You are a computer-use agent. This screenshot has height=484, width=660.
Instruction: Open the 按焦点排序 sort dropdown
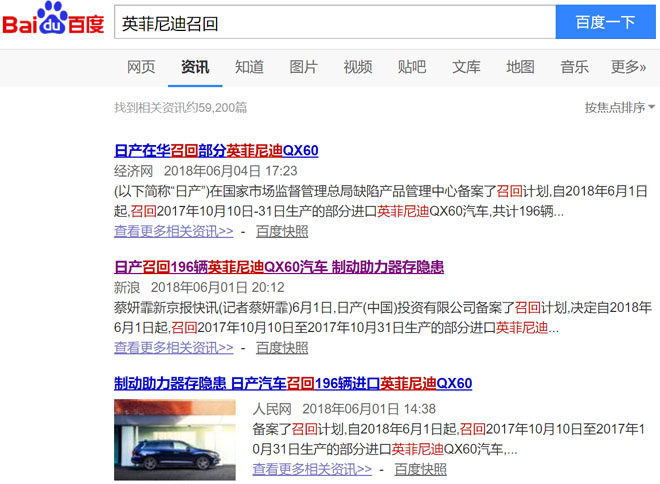[x=620, y=108]
